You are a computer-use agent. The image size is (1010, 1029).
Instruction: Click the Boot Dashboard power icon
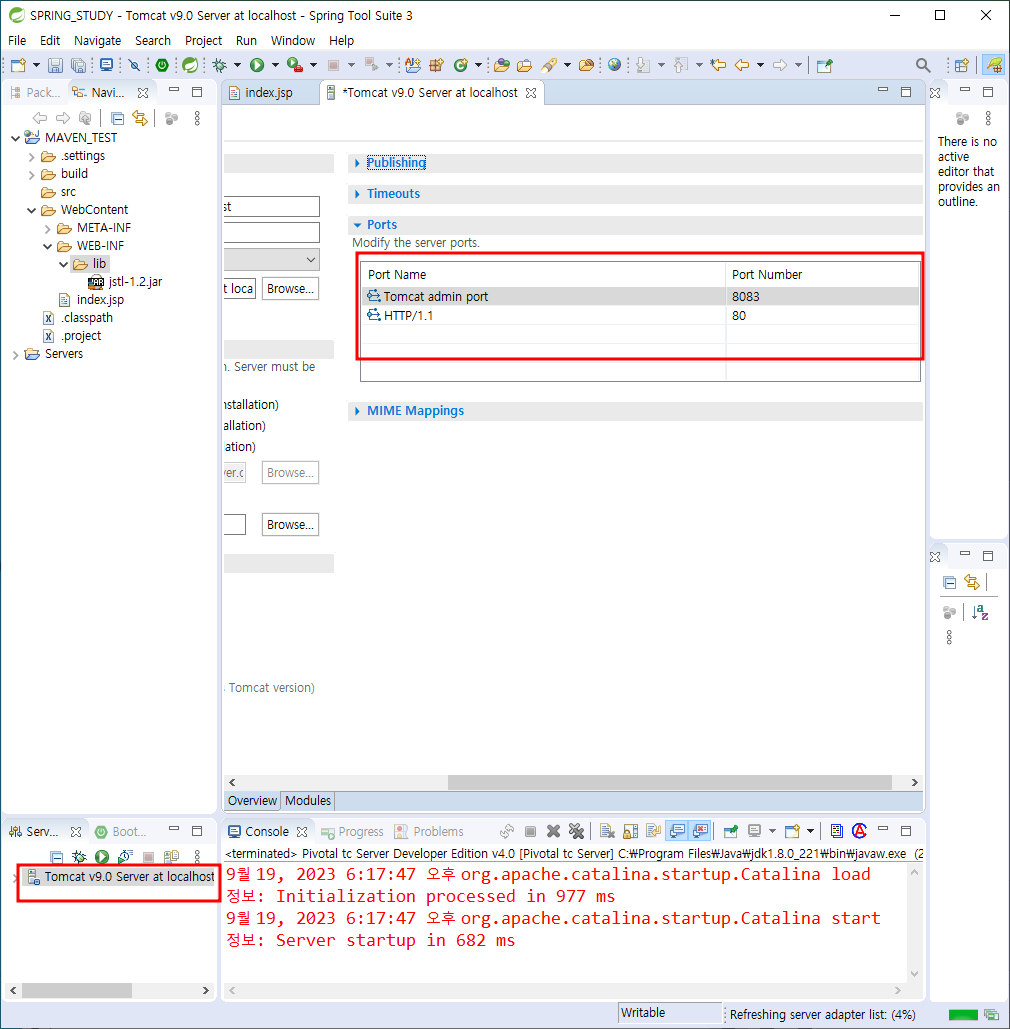tap(162, 65)
